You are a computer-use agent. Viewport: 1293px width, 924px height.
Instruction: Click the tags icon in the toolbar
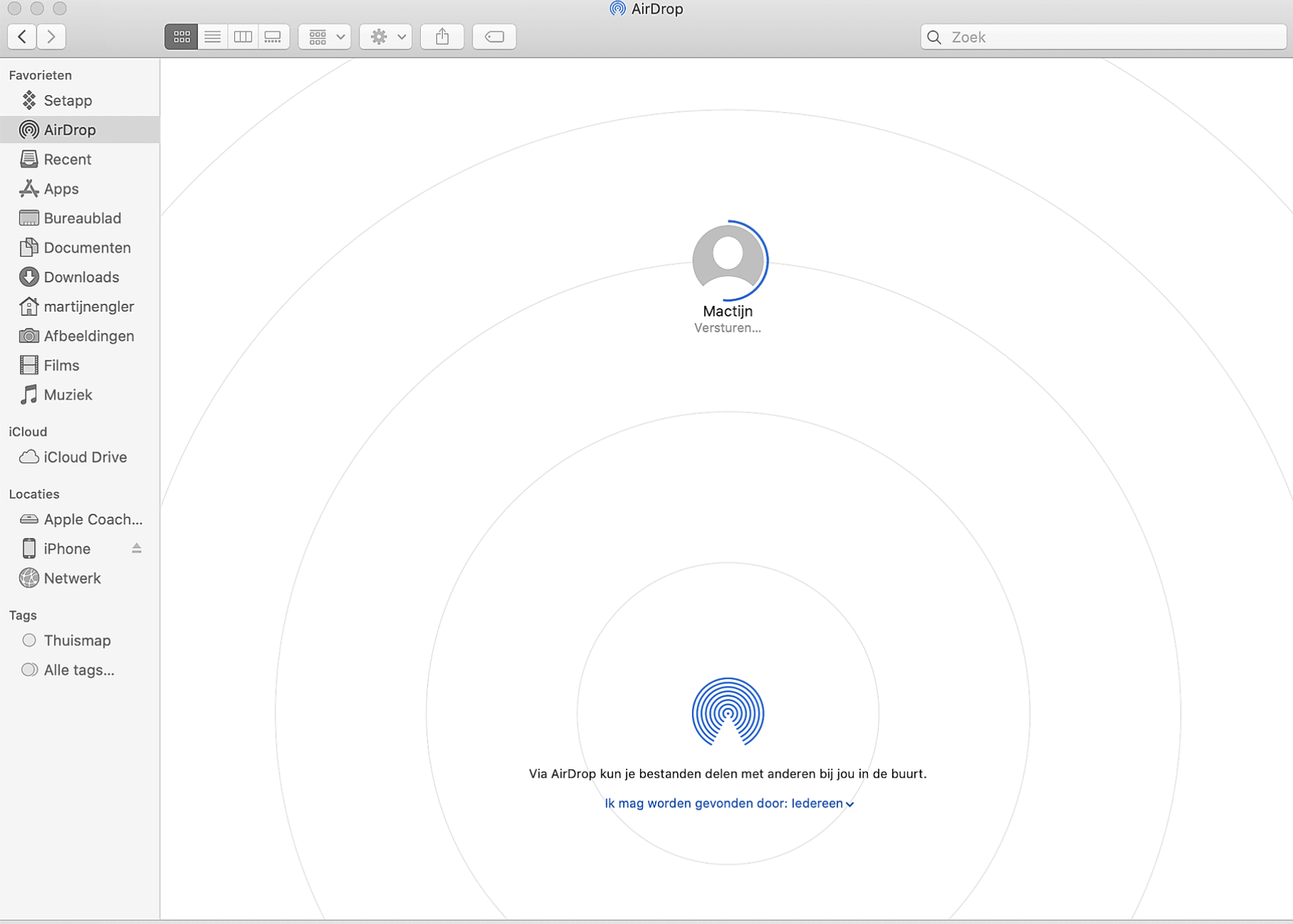pos(494,36)
